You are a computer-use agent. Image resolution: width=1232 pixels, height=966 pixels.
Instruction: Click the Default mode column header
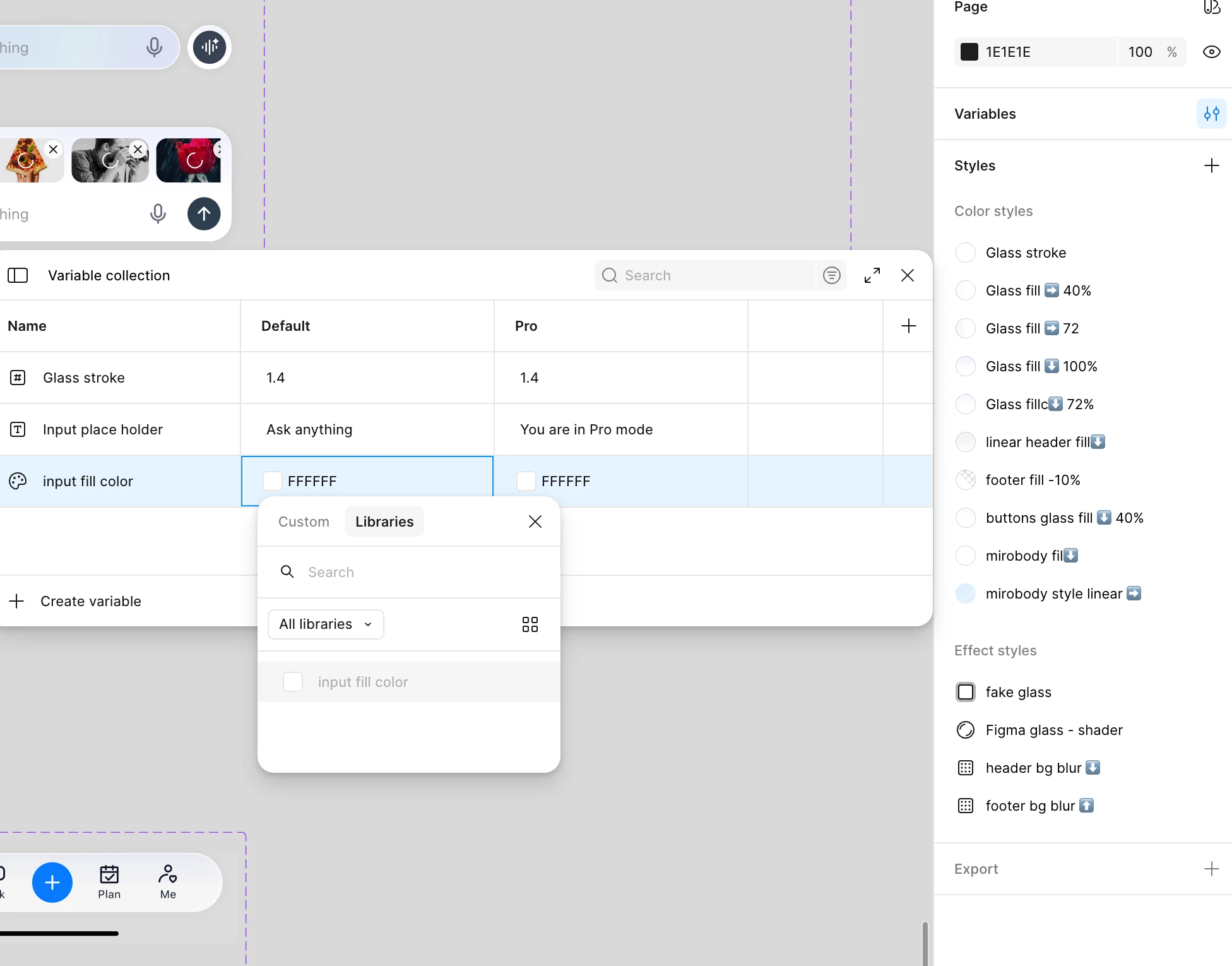coord(285,326)
